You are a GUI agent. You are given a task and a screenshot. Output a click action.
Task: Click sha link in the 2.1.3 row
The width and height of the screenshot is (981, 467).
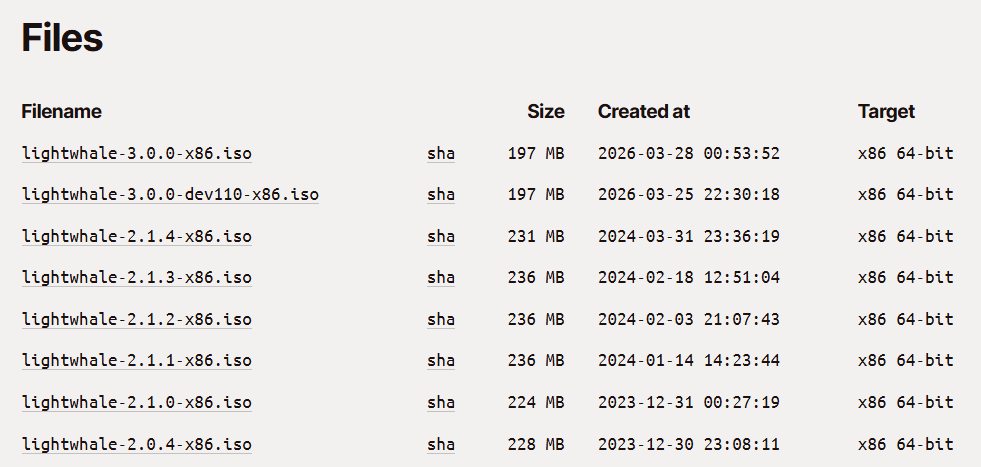point(441,277)
